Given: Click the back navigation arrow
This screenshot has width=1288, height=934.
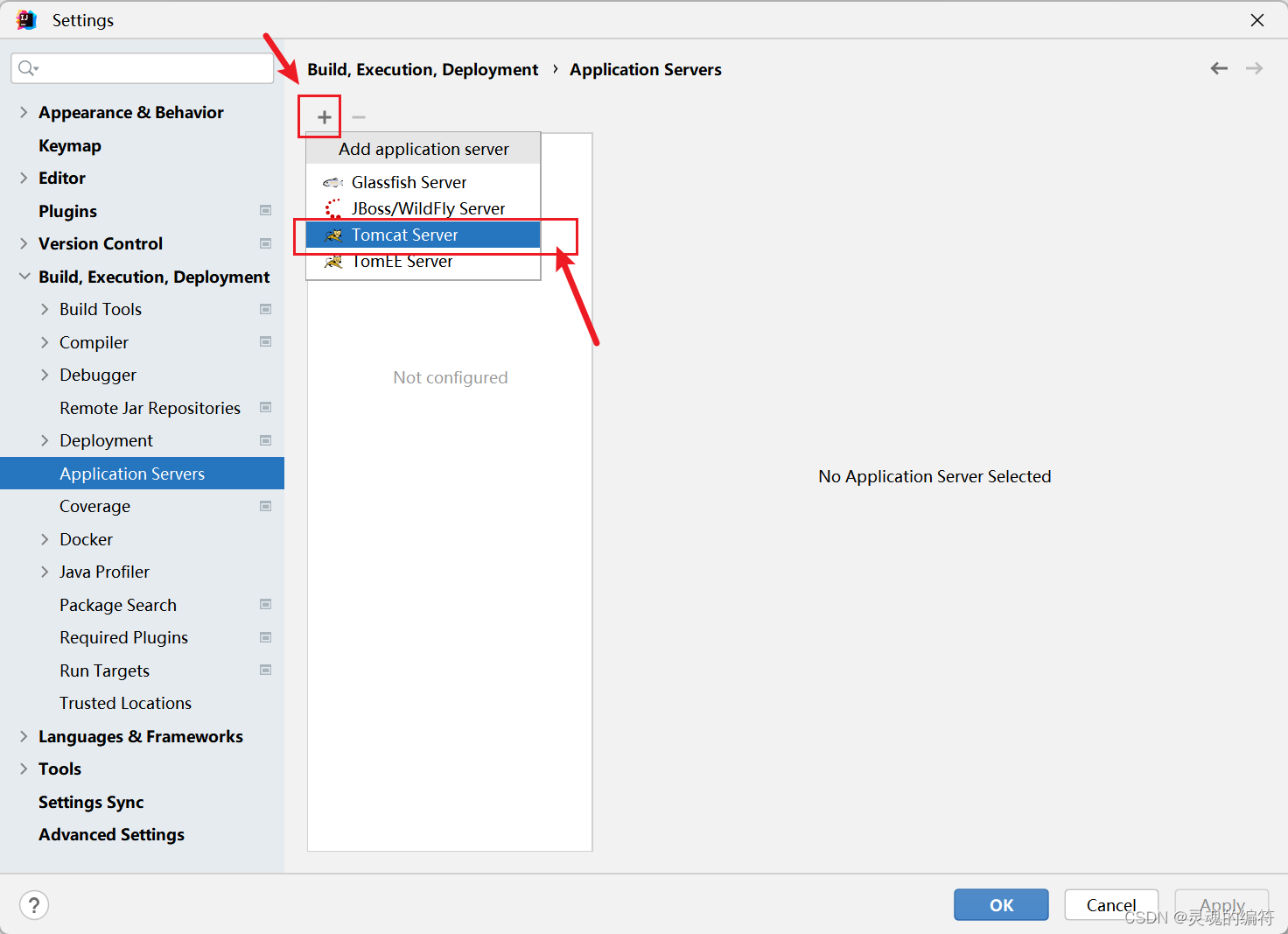Looking at the screenshot, I should [x=1219, y=68].
